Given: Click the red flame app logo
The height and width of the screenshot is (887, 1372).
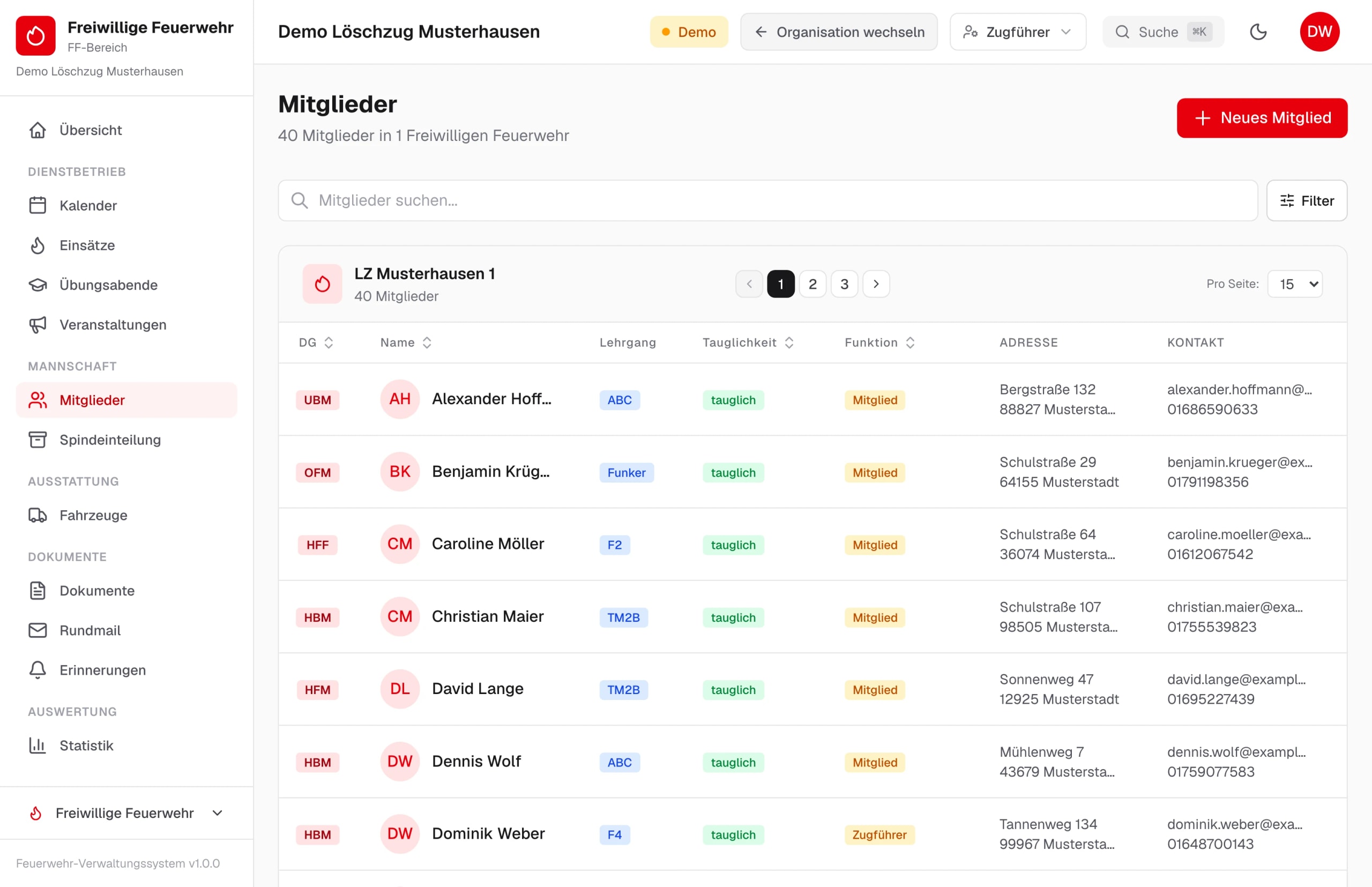Looking at the screenshot, I should 36,36.
